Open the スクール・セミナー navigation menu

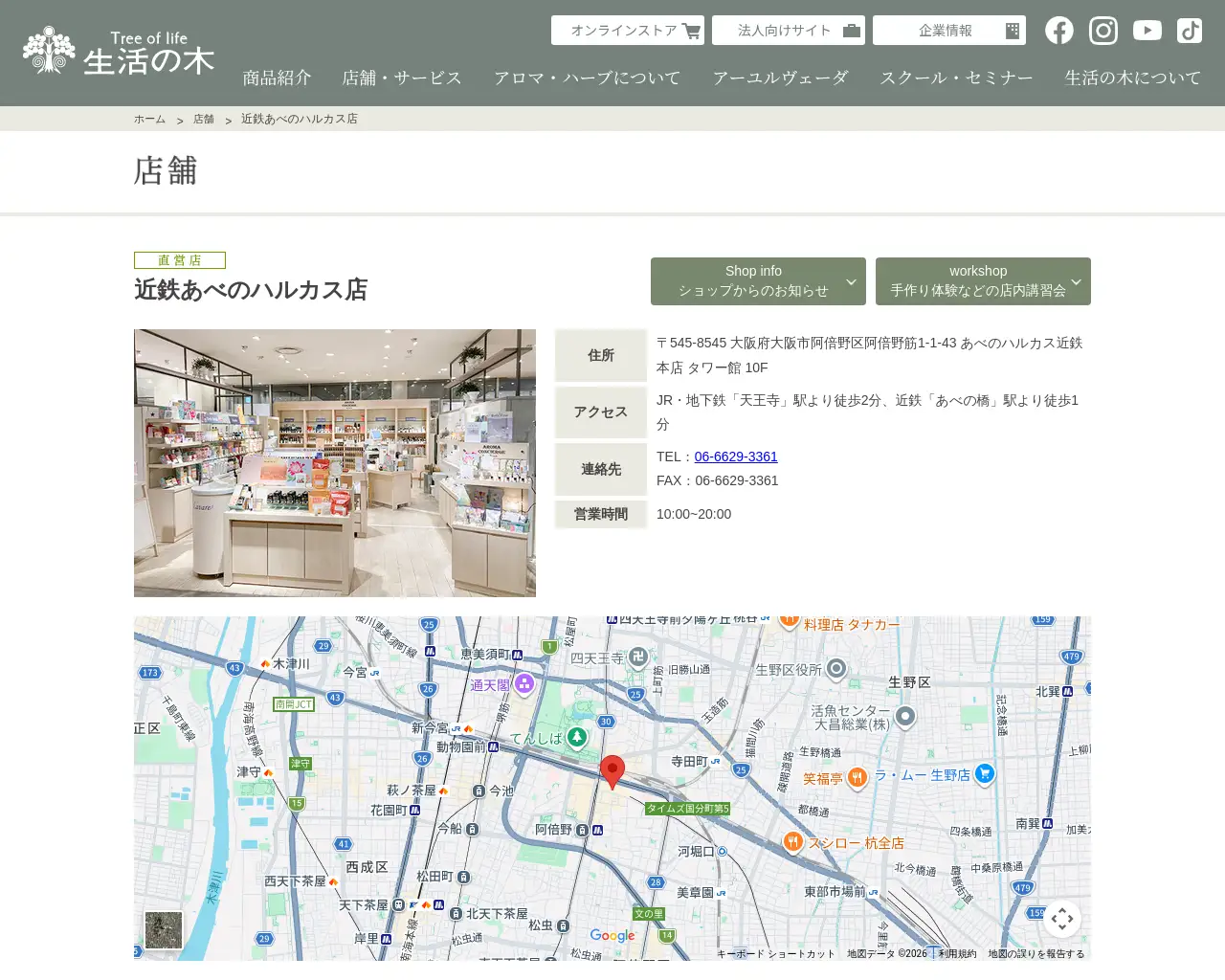[956, 78]
